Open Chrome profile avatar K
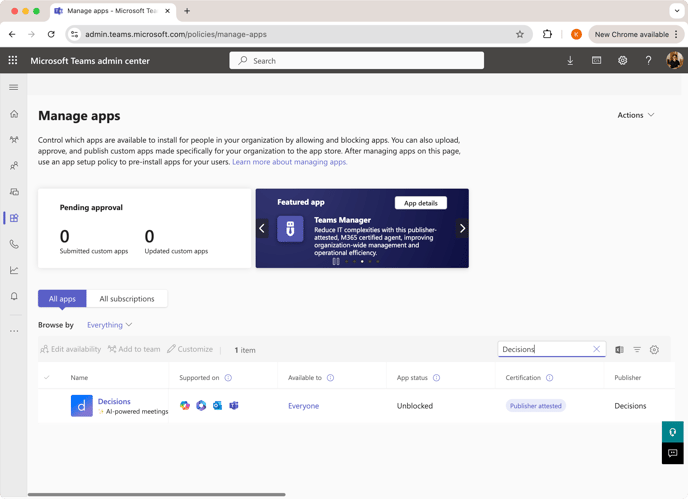 (576, 34)
